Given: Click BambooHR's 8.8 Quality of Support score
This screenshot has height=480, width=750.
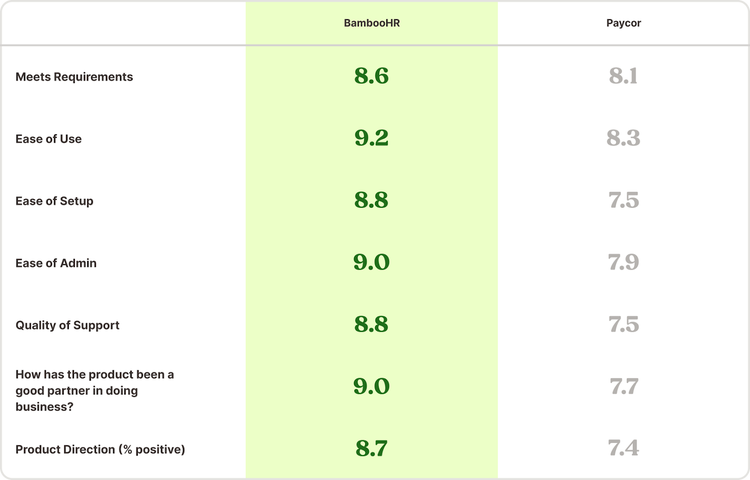Looking at the screenshot, I should pyautogui.click(x=372, y=325).
